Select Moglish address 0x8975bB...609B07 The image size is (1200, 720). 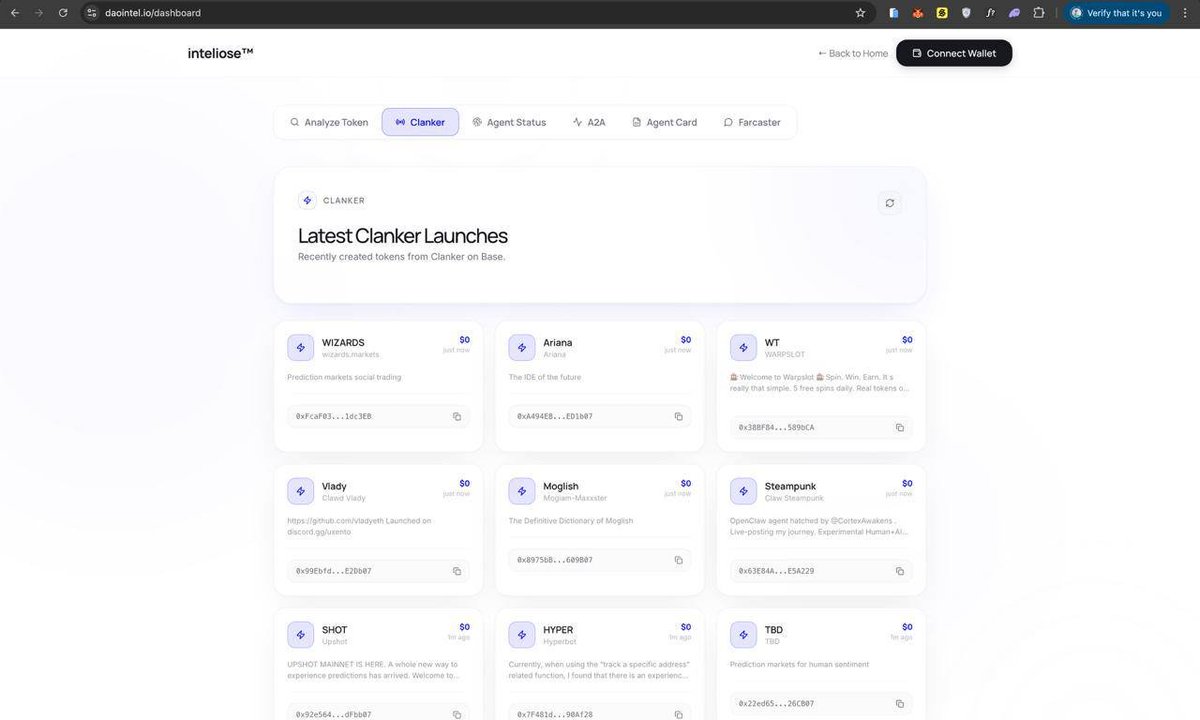pos(555,560)
